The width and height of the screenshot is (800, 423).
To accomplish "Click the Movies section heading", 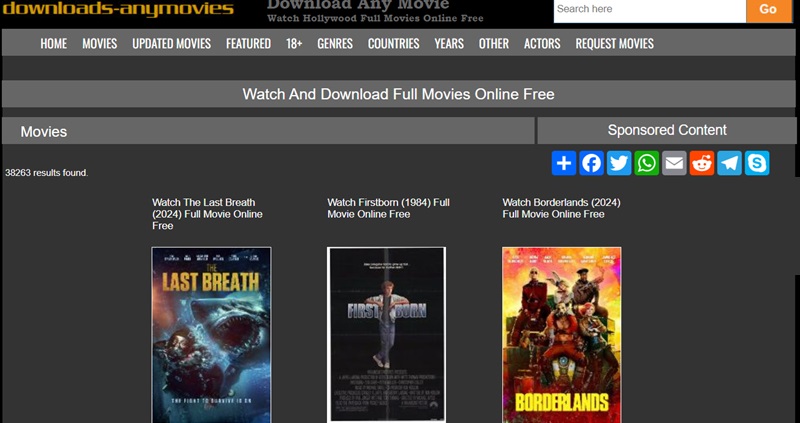I will click(x=44, y=132).
